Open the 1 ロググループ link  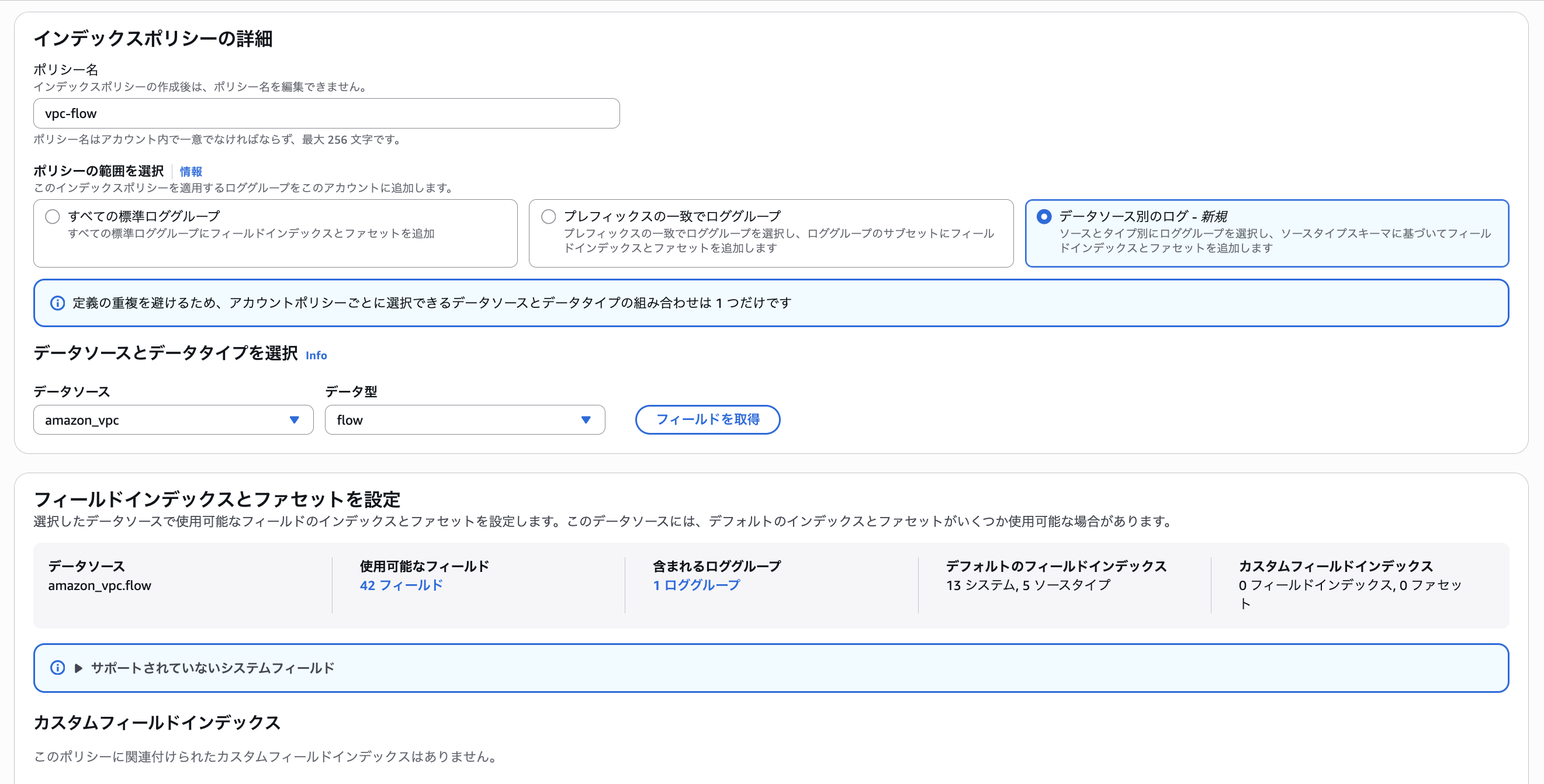point(697,585)
